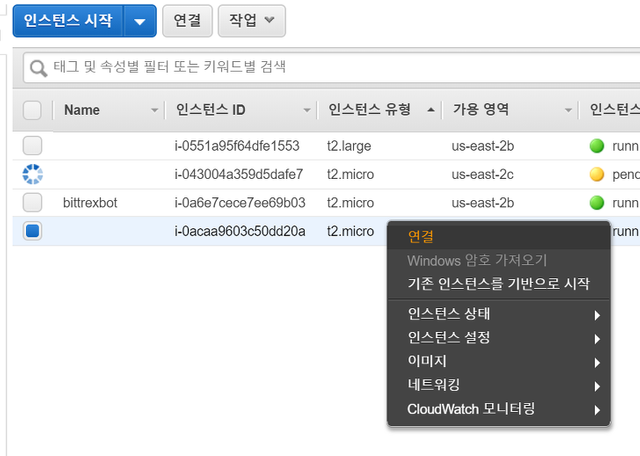
Task: Expand 이미지 submenu
Action: pyautogui.click(x=499, y=361)
